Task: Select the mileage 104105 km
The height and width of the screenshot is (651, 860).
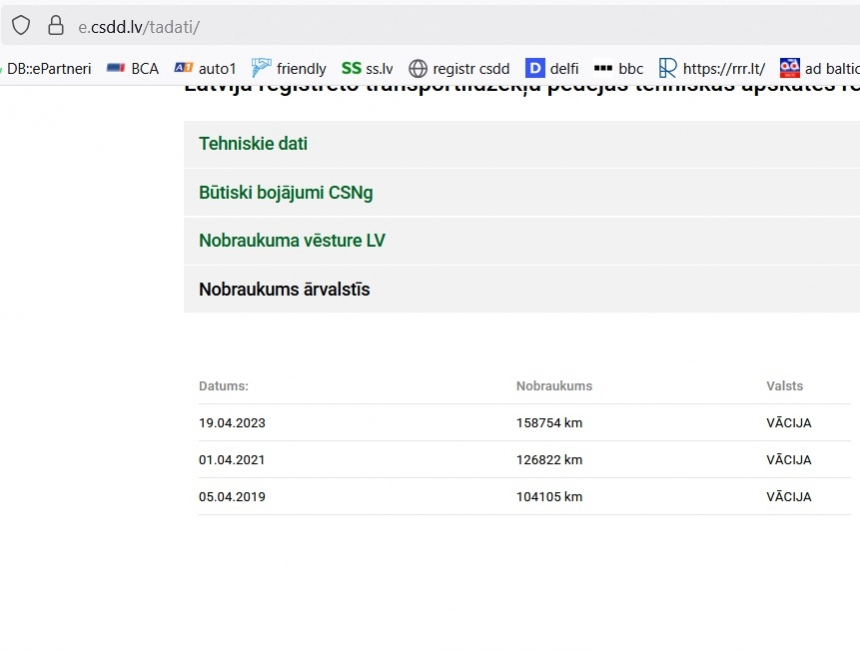Action: coord(549,496)
